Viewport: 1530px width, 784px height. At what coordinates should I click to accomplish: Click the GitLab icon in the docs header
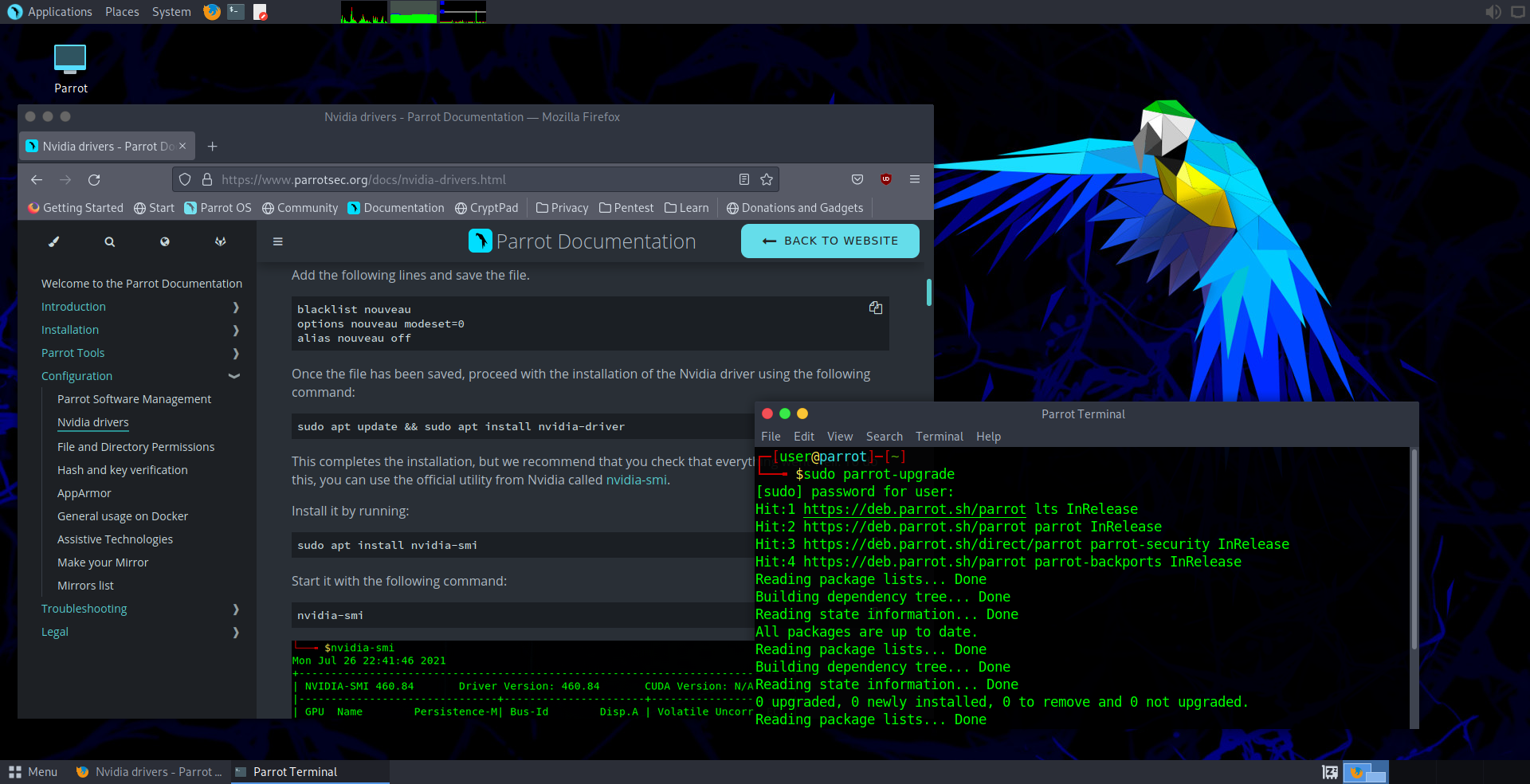(x=221, y=241)
